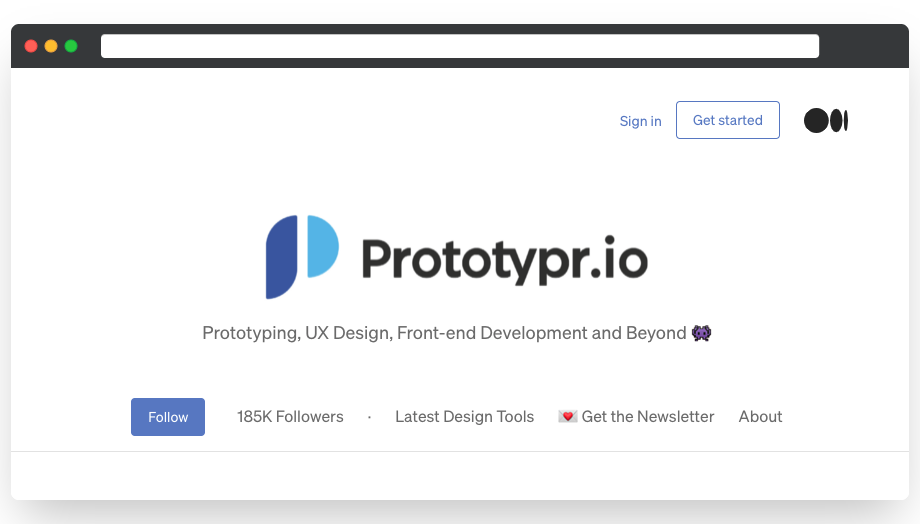The image size is (920, 524).
Task: Click the dark title bar beside the address bar
Action: point(864,46)
